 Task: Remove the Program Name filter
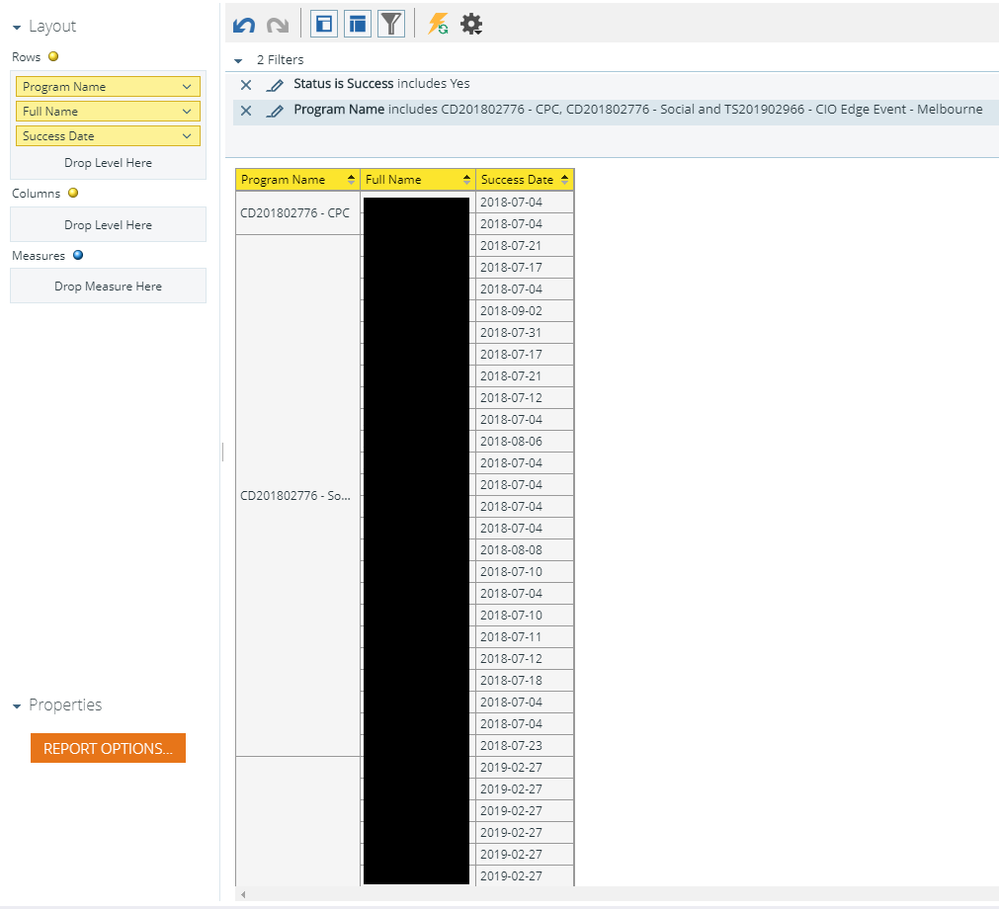click(246, 111)
